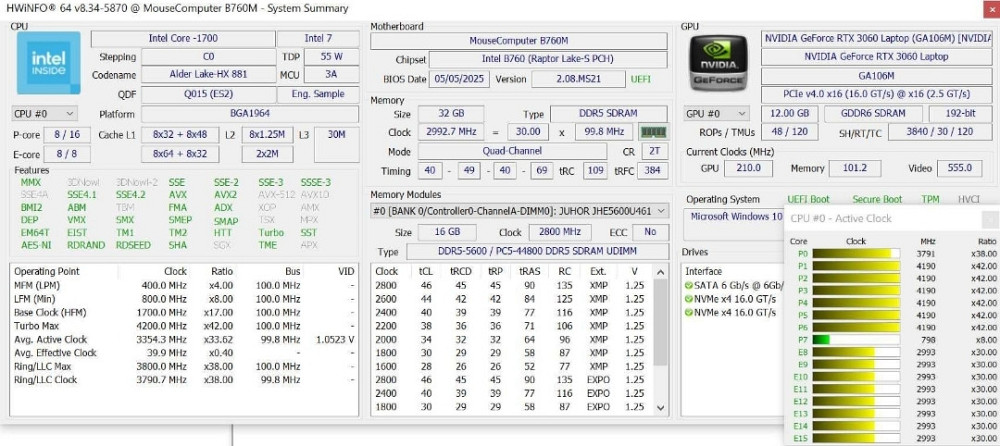
Task: Click the NVIDIA GeForce logo
Action: (x=719, y=63)
